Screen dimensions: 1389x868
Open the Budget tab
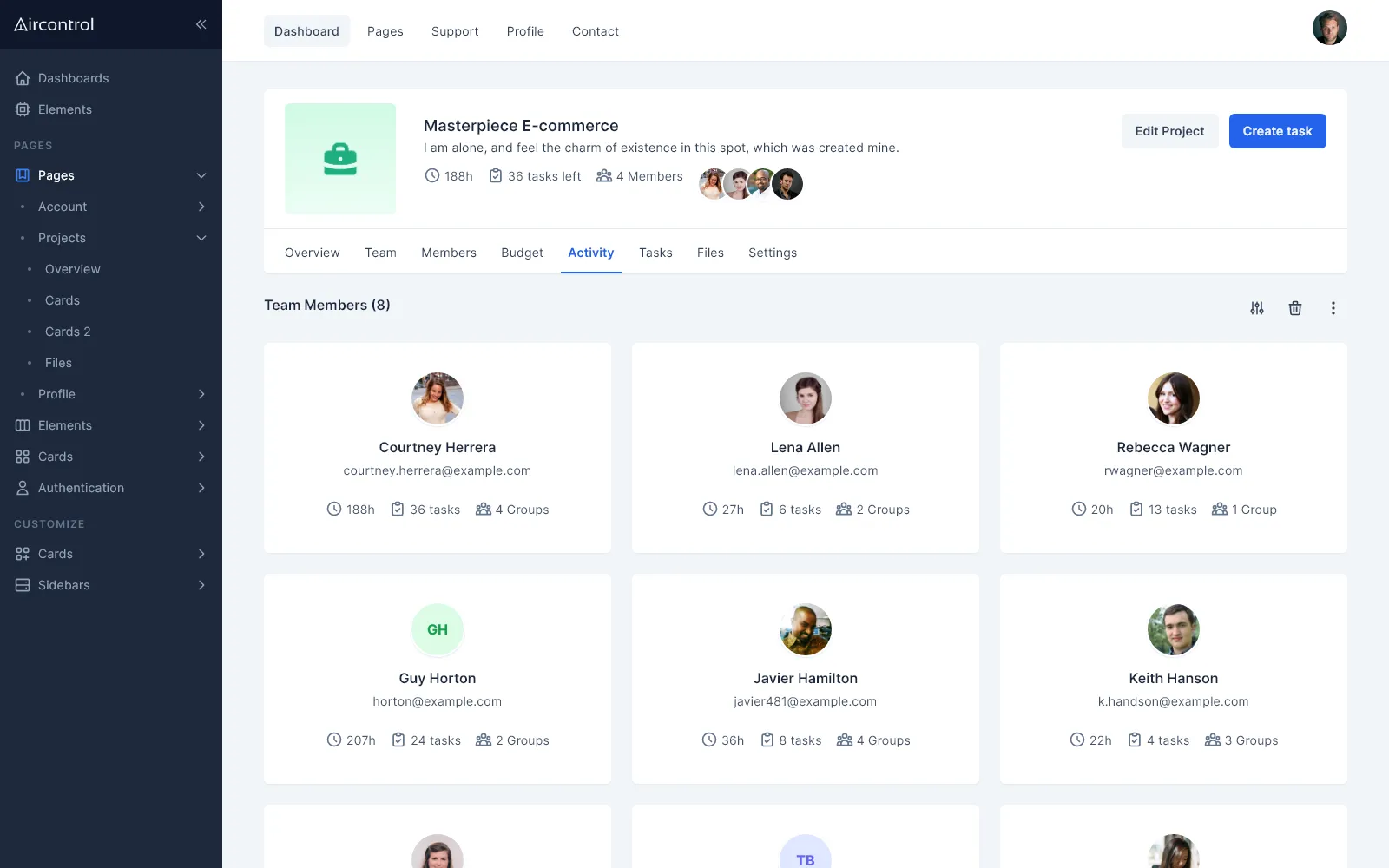click(x=522, y=253)
